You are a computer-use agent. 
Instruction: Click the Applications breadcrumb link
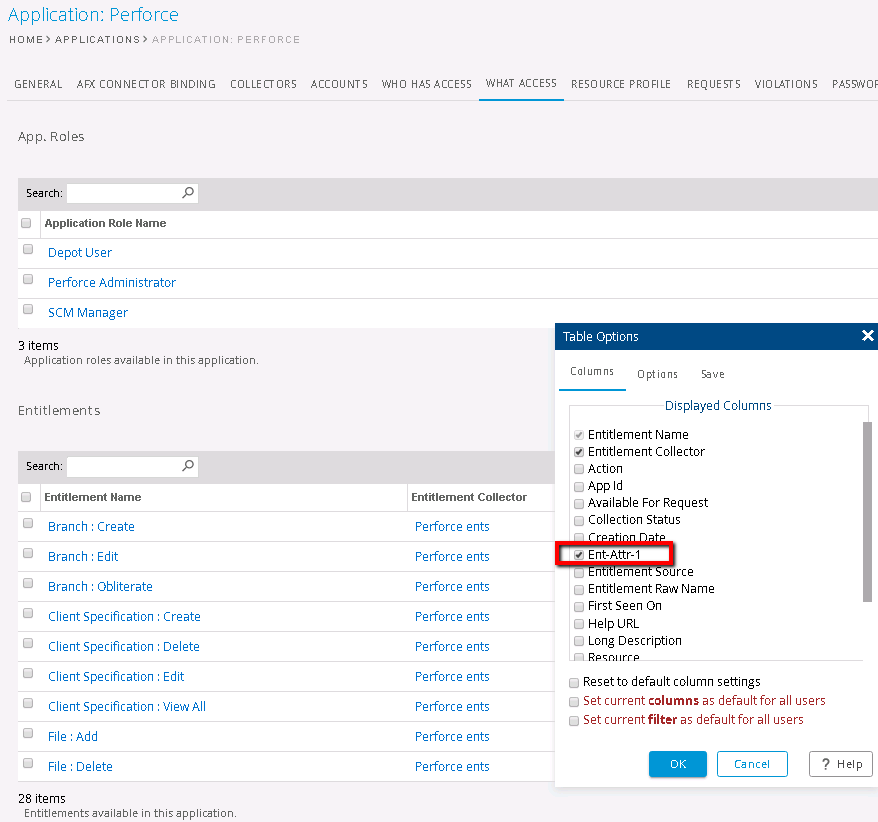(x=97, y=40)
